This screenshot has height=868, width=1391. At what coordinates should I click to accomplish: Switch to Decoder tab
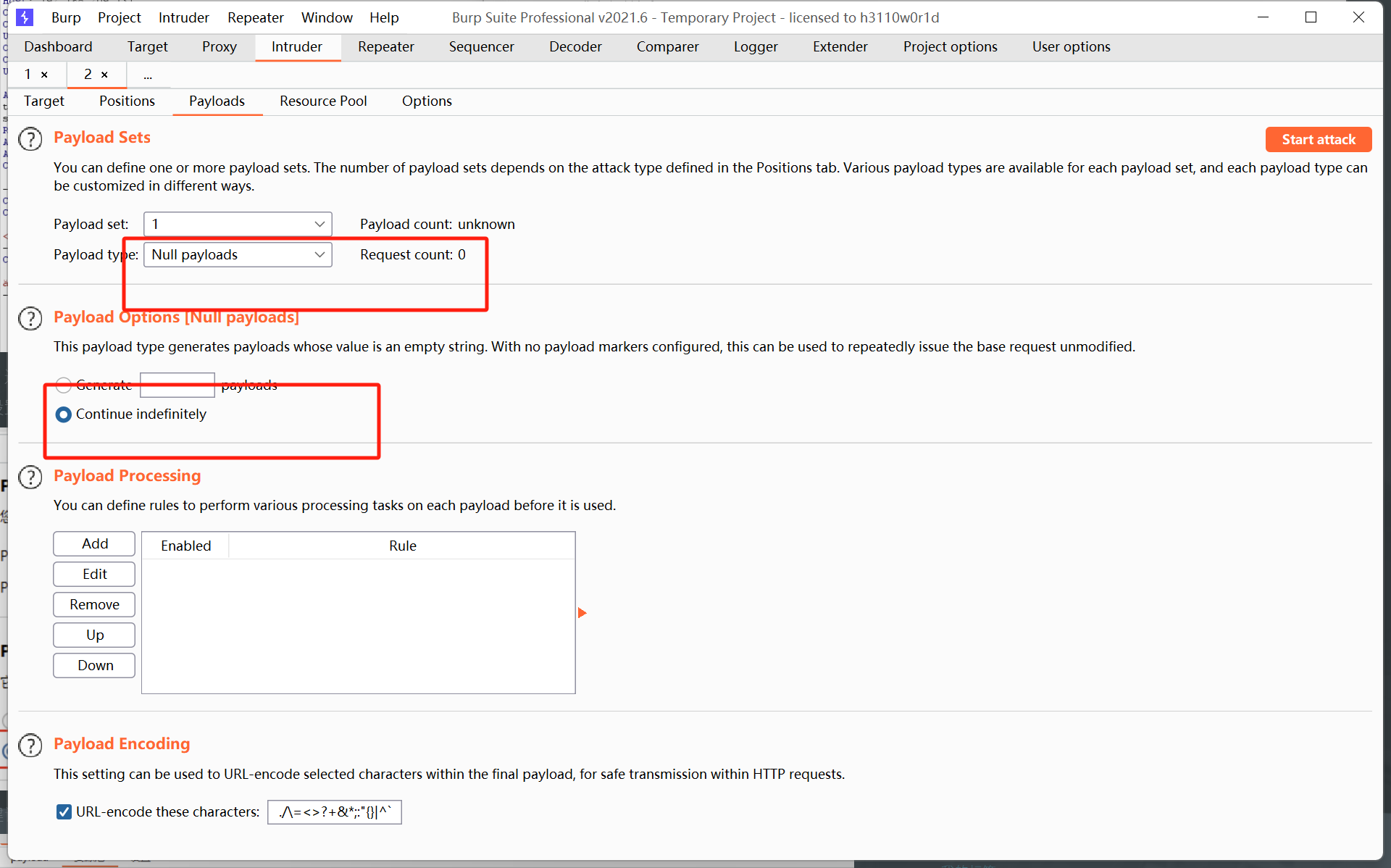[575, 46]
